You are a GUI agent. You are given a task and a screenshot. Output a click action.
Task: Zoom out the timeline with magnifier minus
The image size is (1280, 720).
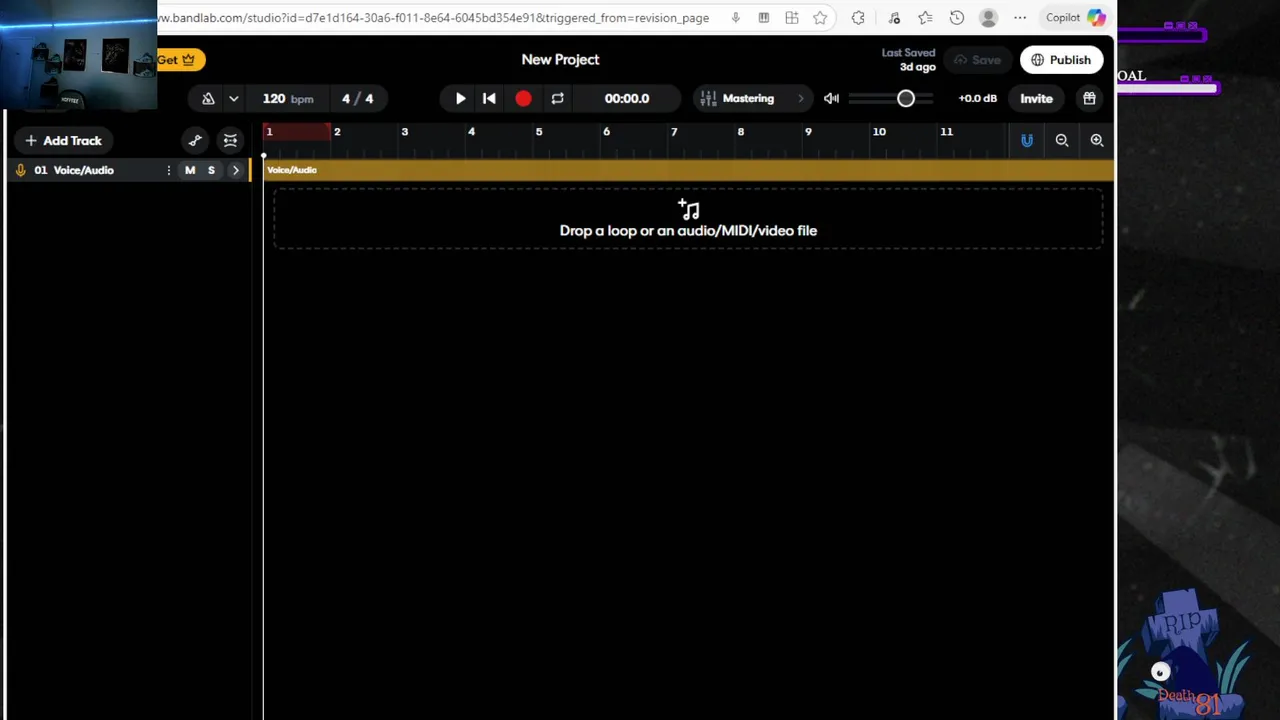pyautogui.click(x=1062, y=141)
